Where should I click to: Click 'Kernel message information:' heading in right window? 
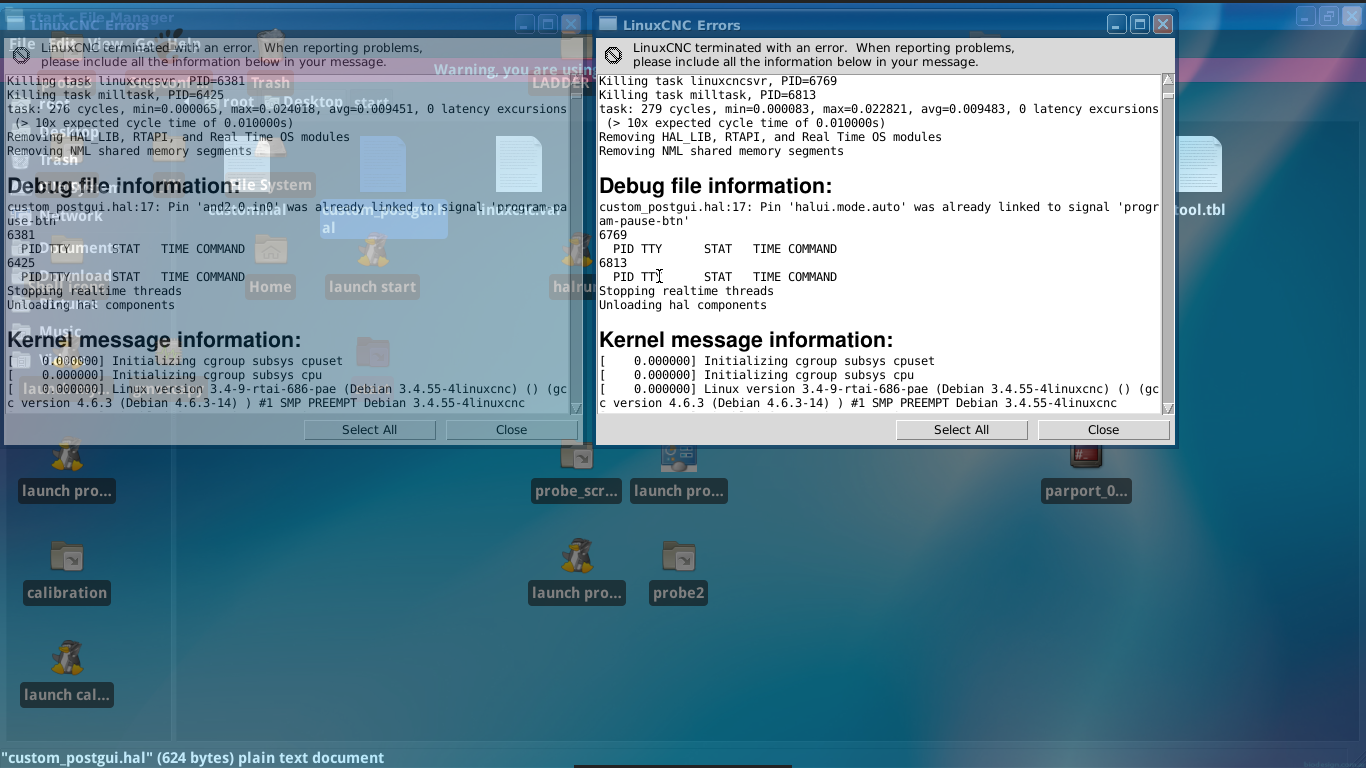(746, 340)
